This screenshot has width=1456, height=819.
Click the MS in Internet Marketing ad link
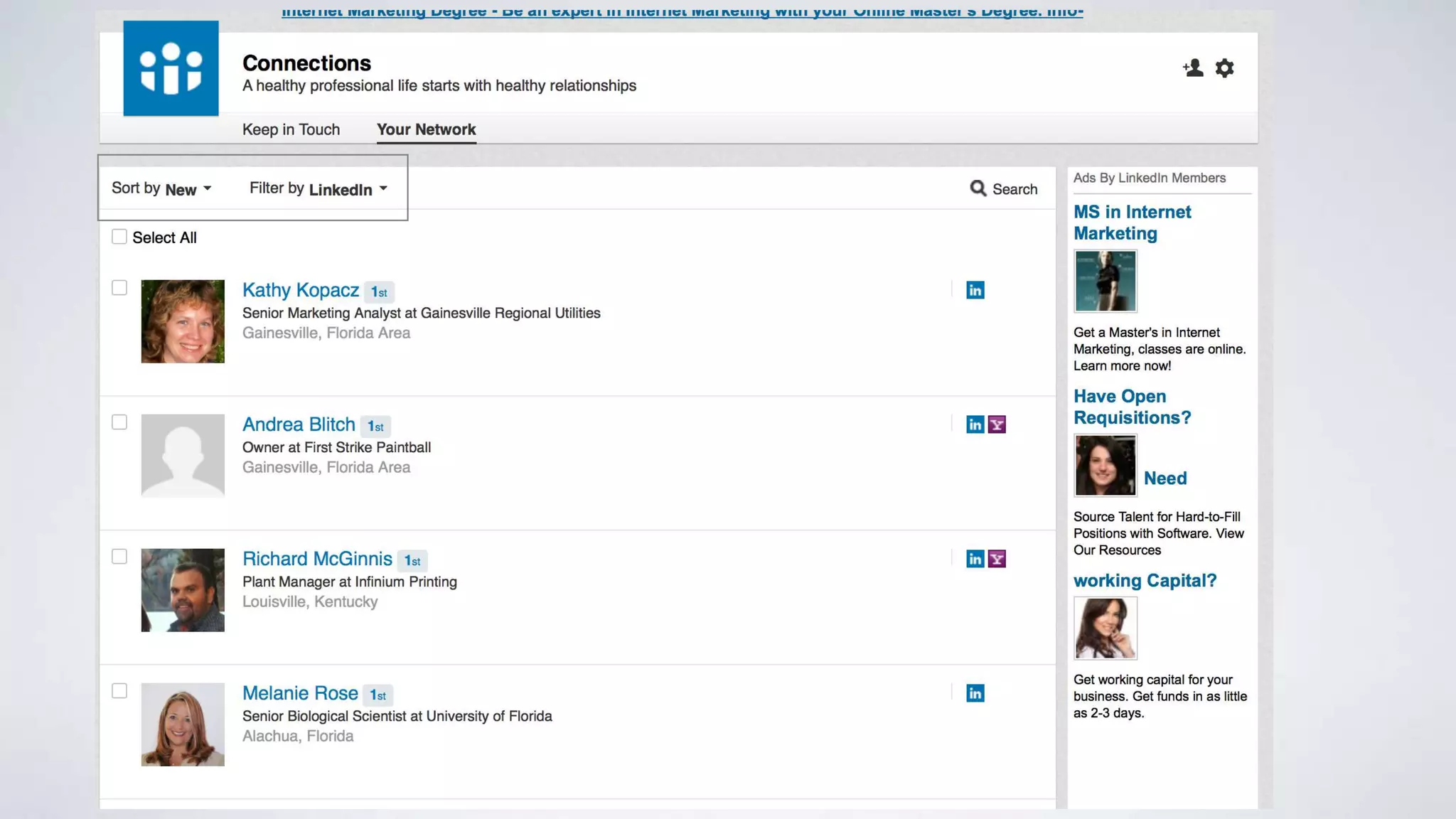tap(1132, 223)
